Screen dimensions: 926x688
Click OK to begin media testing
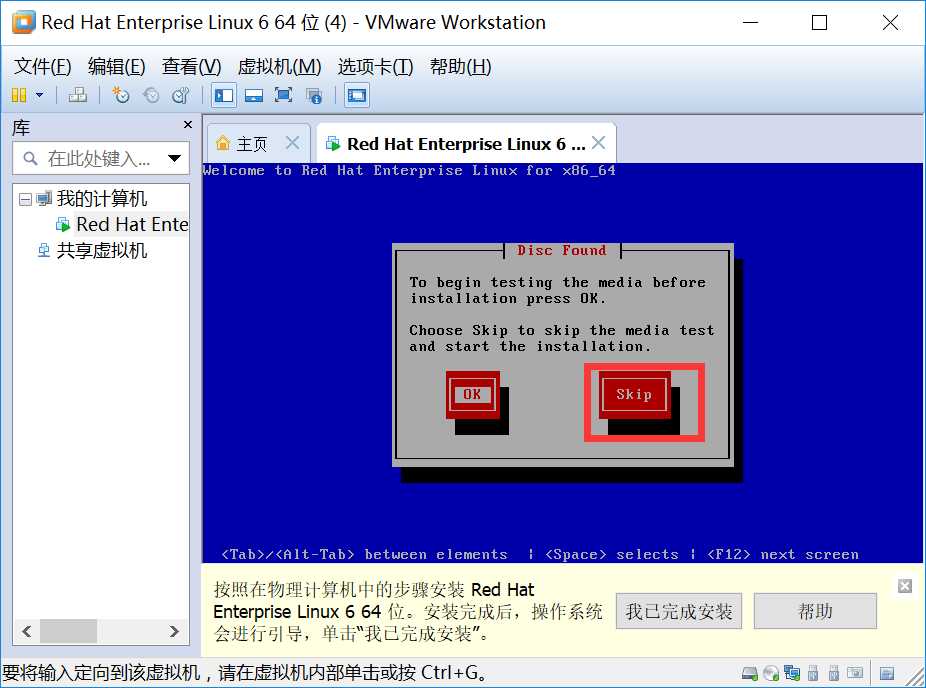coord(472,394)
